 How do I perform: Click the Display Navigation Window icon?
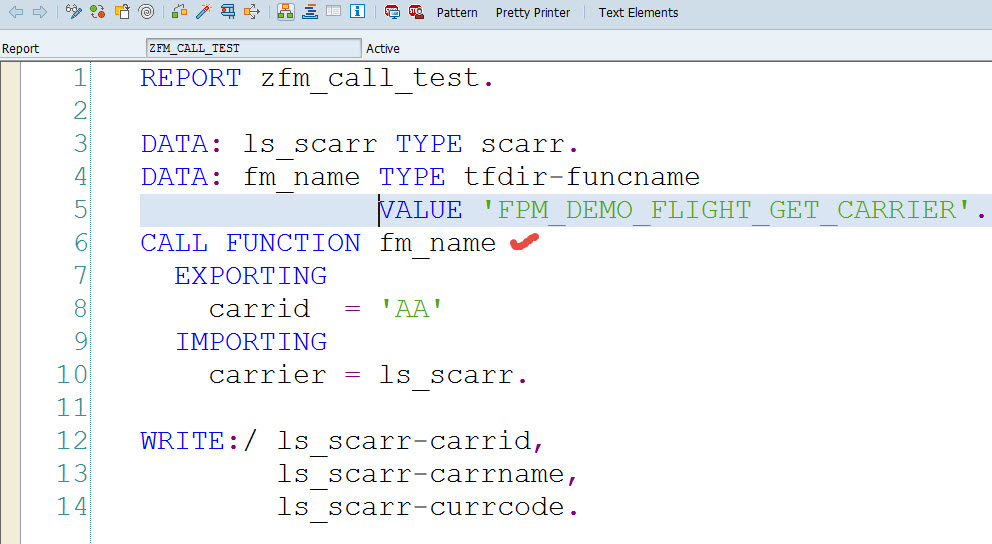[x=309, y=12]
